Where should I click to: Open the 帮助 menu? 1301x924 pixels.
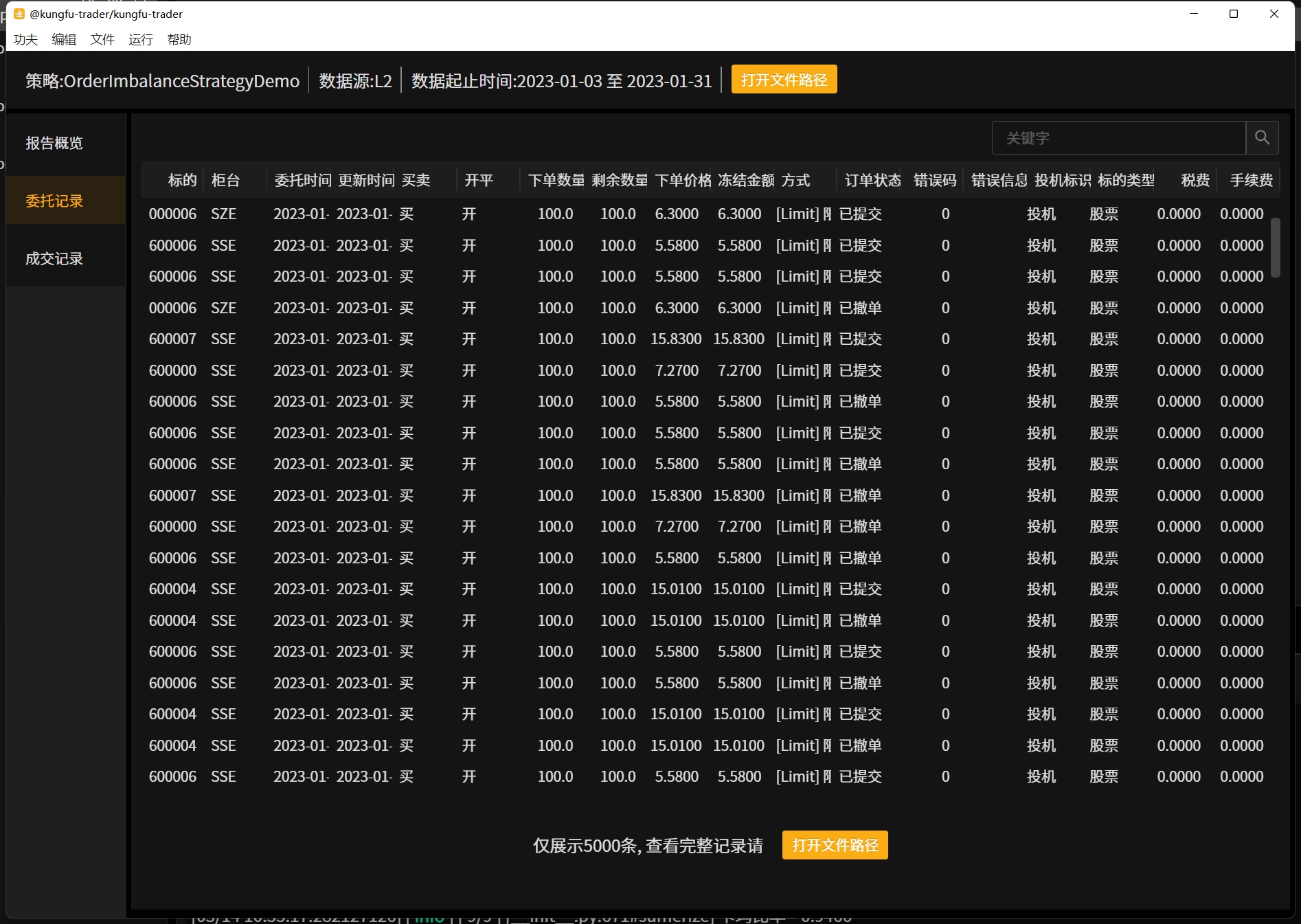tap(179, 40)
